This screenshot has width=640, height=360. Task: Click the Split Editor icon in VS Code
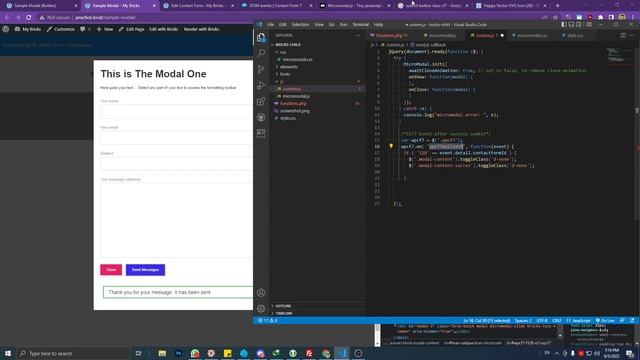623,36
